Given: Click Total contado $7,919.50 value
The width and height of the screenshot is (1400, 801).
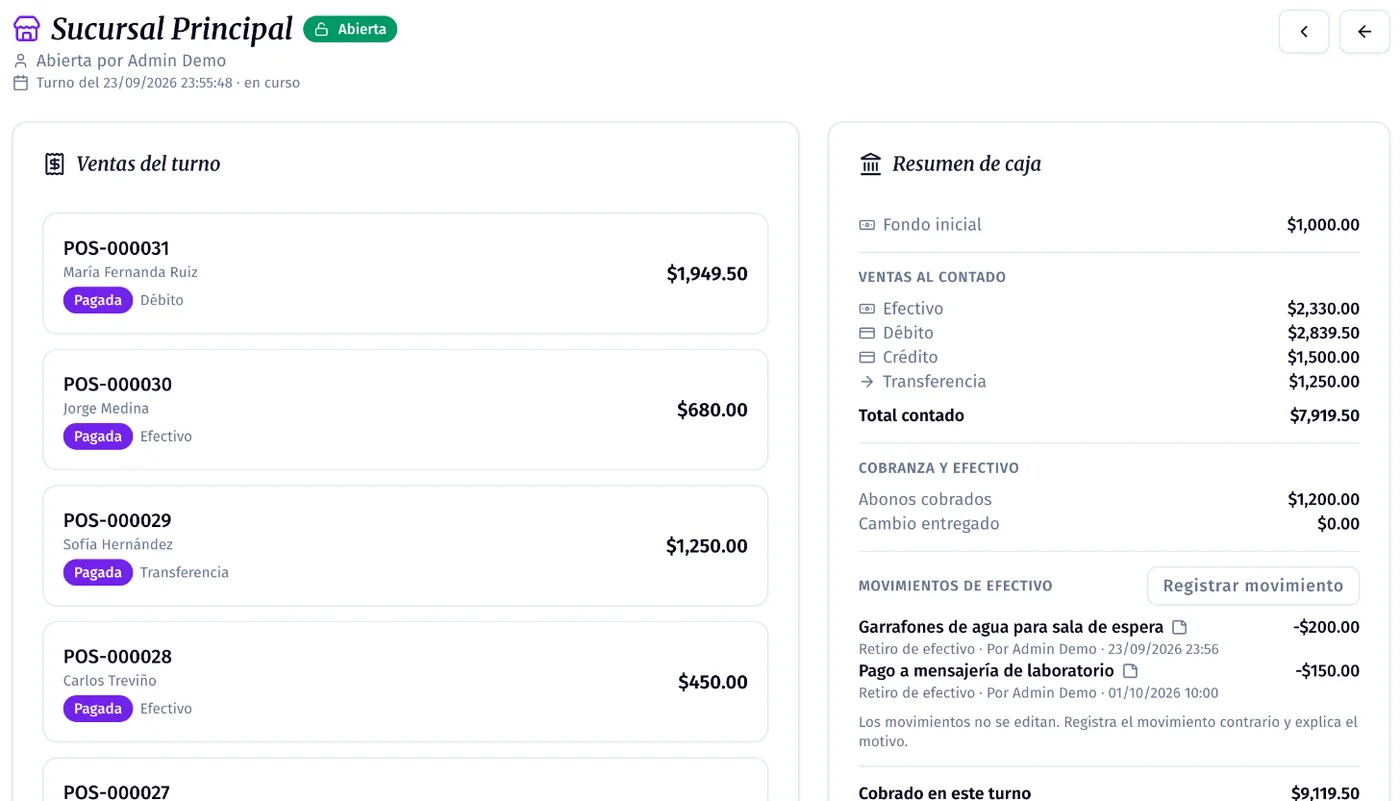Looking at the screenshot, I should [1324, 416].
